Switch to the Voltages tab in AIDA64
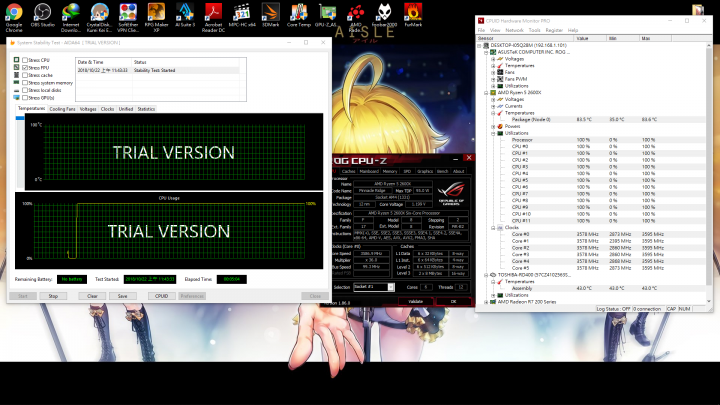This screenshot has width=720, height=405. [88, 109]
